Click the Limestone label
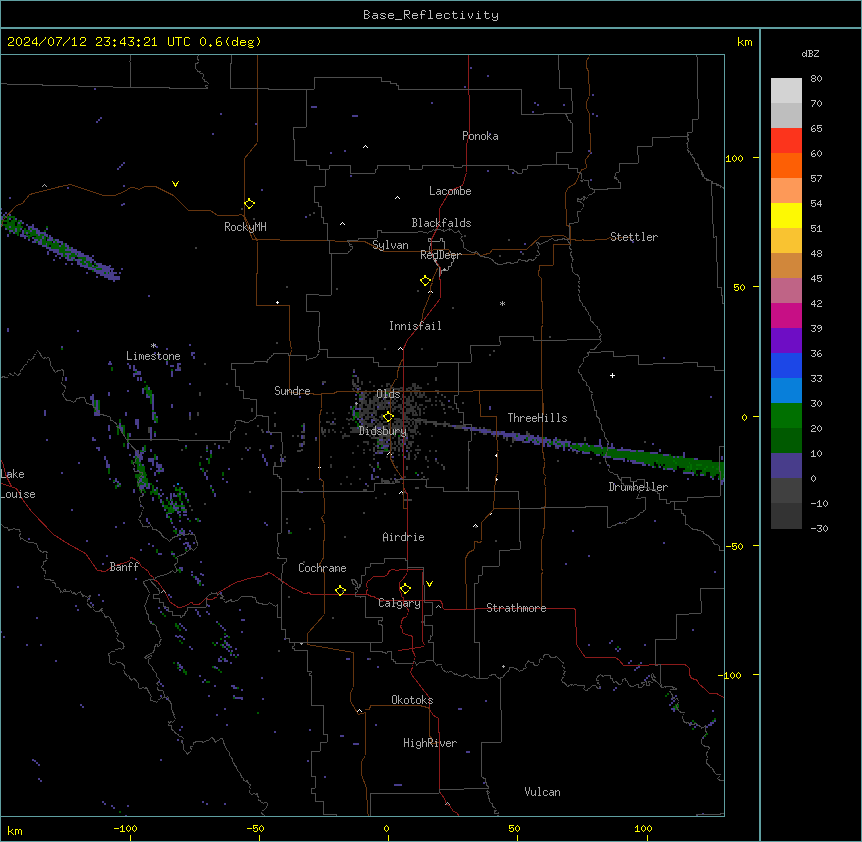The image size is (862, 842). [x=153, y=356]
